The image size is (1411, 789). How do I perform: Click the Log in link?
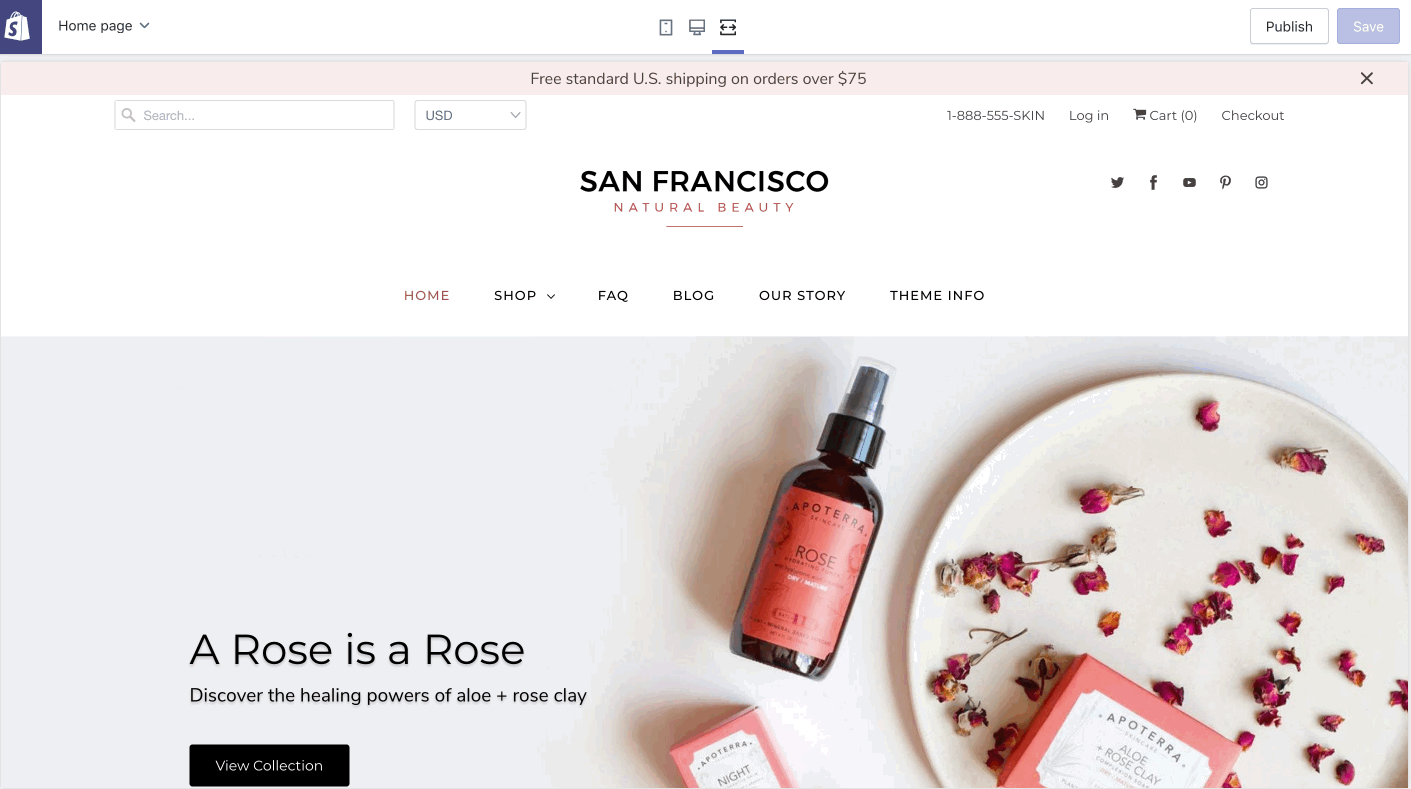[x=1088, y=115]
